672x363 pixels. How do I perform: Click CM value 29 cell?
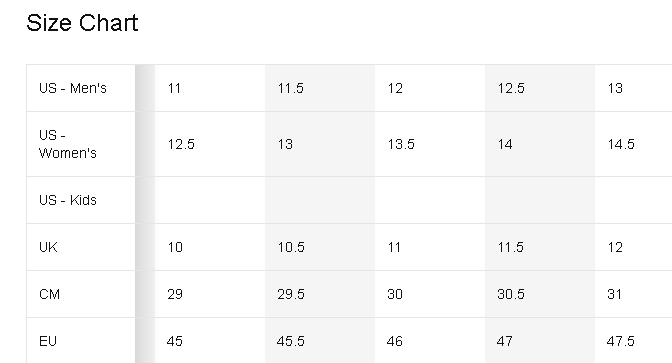pos(210,294)
